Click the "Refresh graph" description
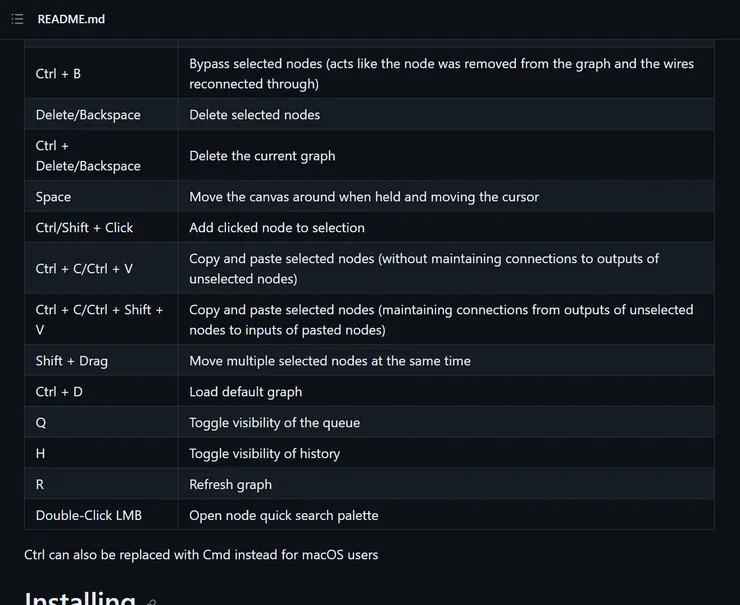The height and width of the screenshot is (605, 740). click(230, 485)
